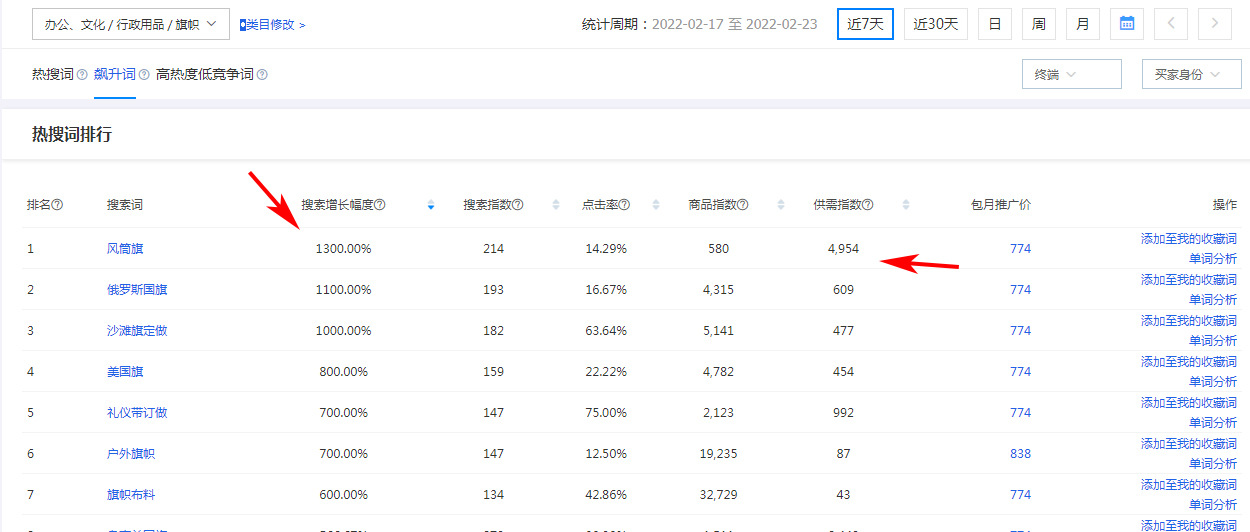Open search term 户外旗帜

pyautogui.click(x=131, y=454)
